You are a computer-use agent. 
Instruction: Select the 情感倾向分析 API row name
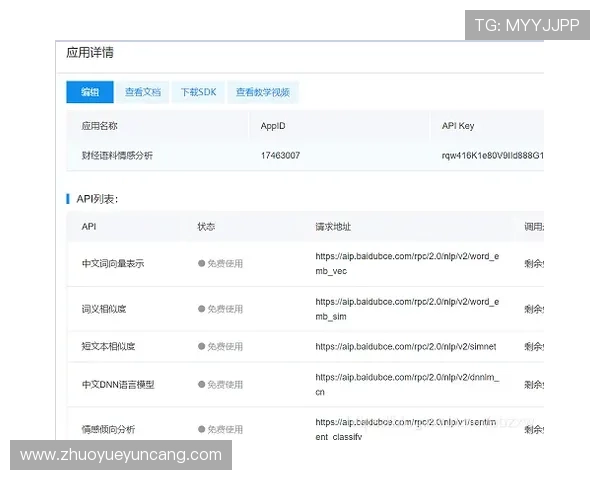108,429
